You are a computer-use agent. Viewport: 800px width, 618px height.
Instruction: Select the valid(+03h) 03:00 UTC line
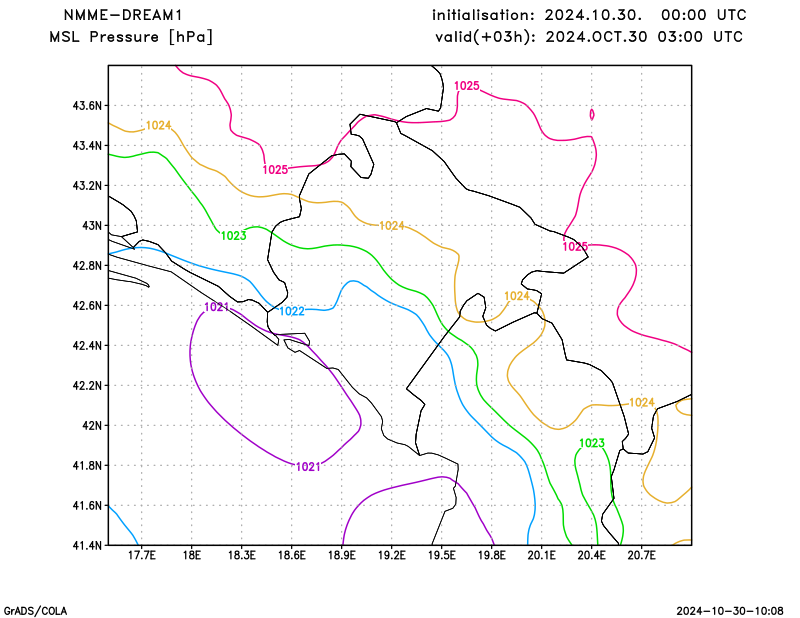click(589, 37)
